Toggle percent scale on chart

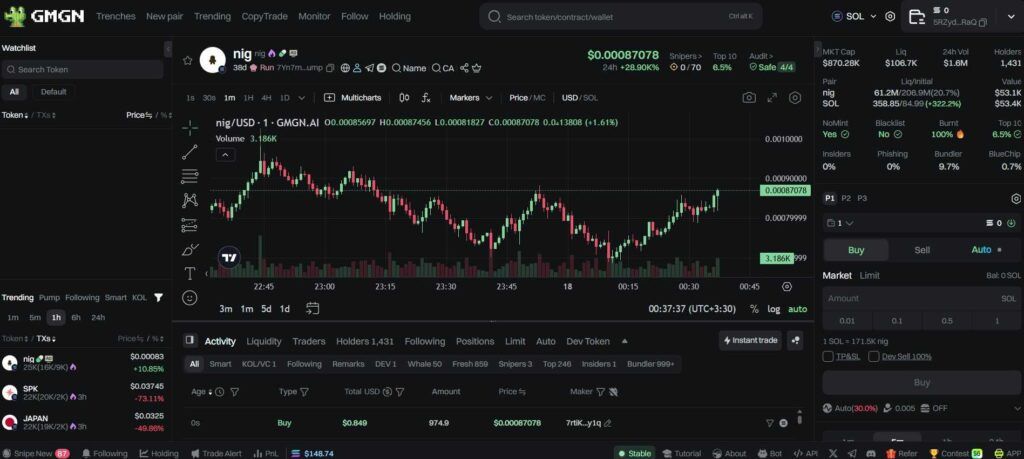(x=754, y=309)
